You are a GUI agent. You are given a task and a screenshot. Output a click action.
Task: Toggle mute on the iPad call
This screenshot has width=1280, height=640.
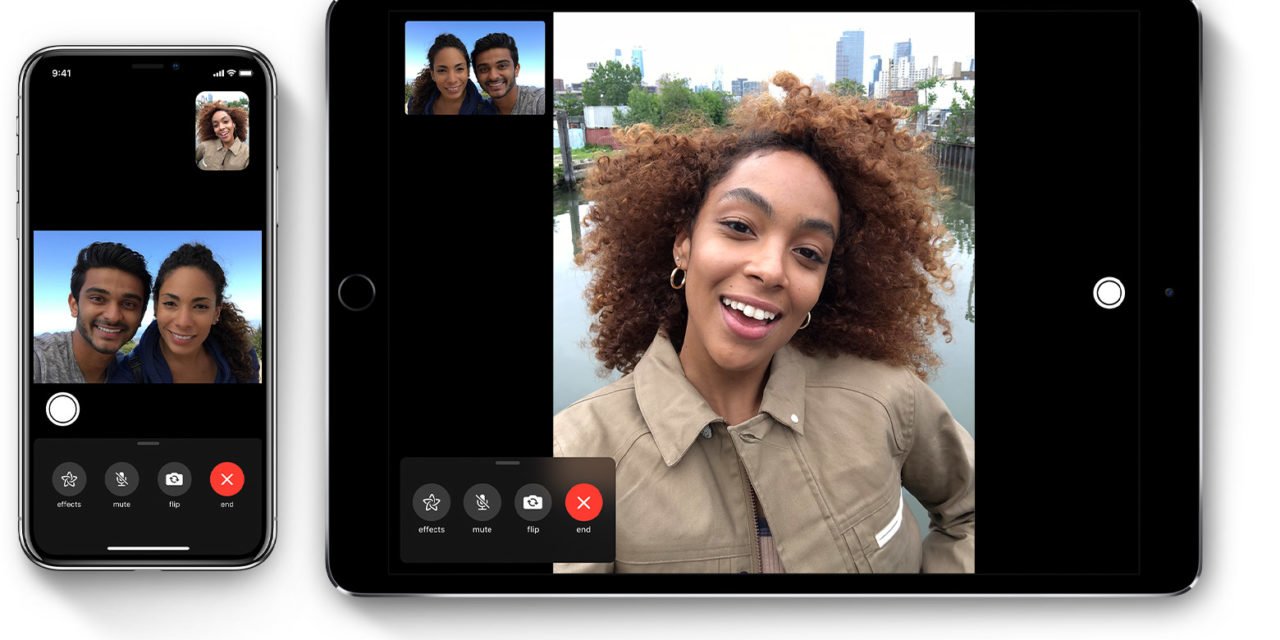point(482,502)
